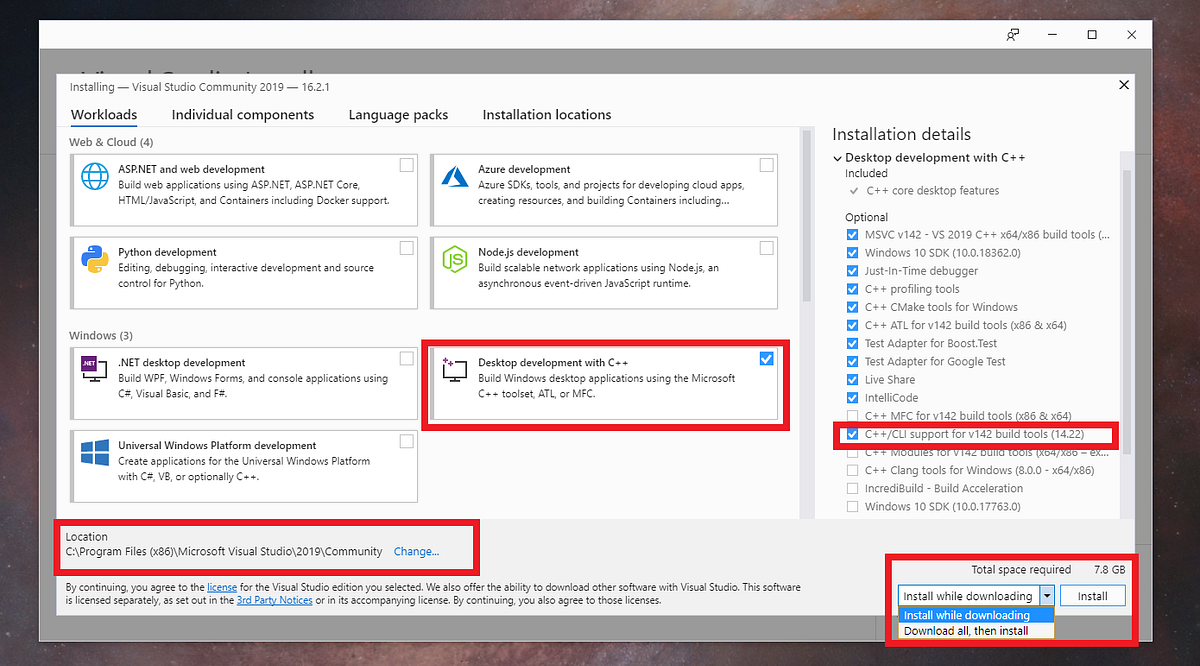This screenshot has width=1200, height=666.
Task: Uncheck Test Adapter for Google Test
Action: pyautogui.click(x=852, y=362)
